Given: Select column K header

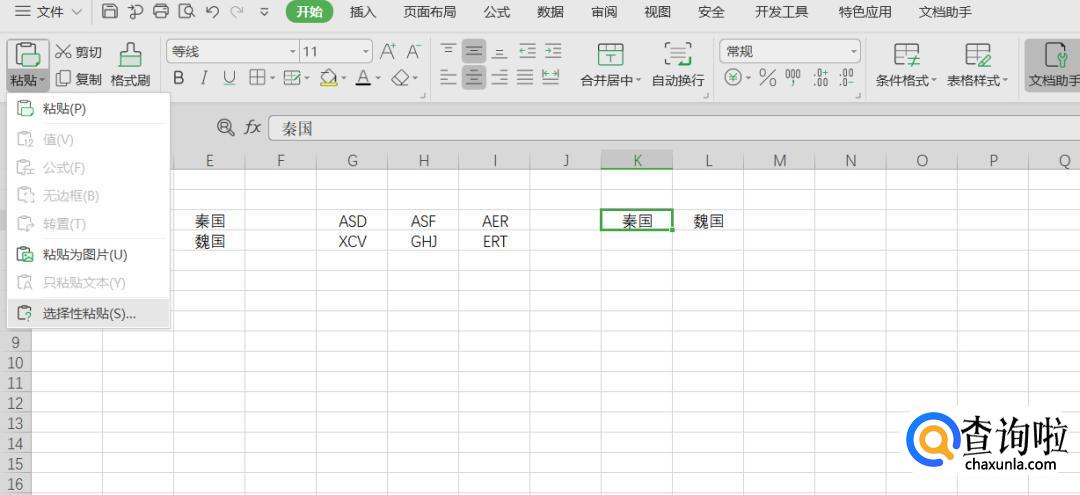Looking at the screenshot, I should click(637, 160).
